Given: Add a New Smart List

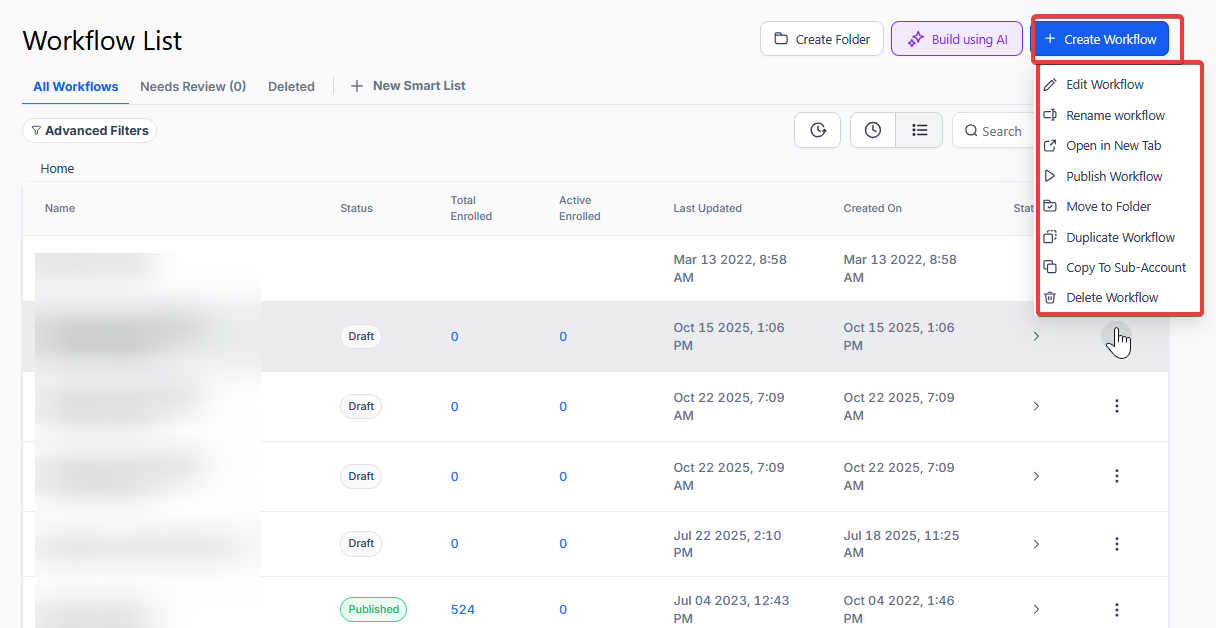Looking at the screenshot, I should tap(408, 86).
